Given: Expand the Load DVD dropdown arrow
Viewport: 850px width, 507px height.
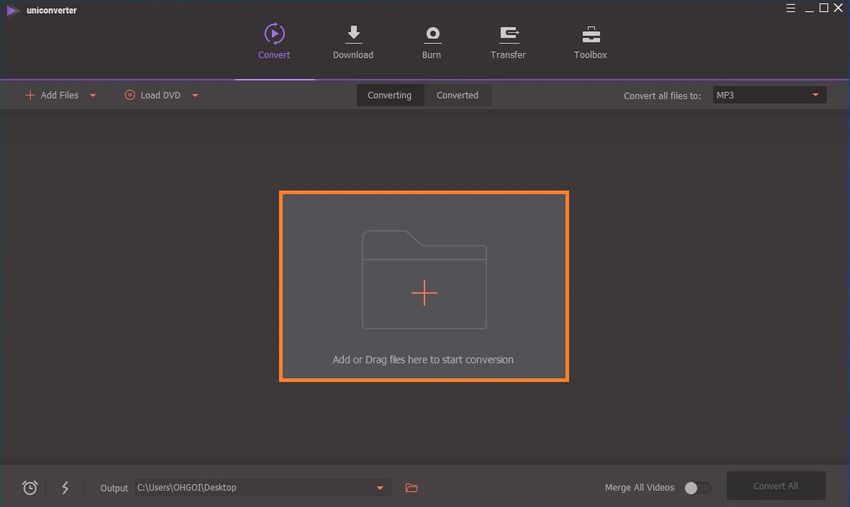Looking at the screenshot, I should point(195,95).
